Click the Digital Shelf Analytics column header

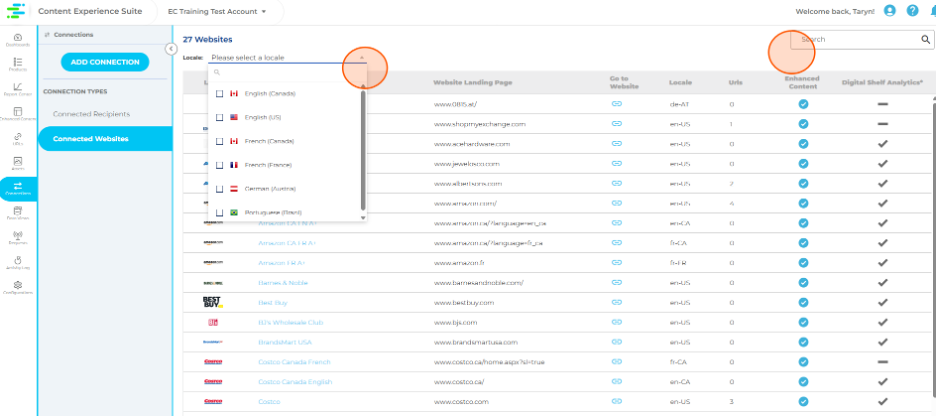(882, 82)
